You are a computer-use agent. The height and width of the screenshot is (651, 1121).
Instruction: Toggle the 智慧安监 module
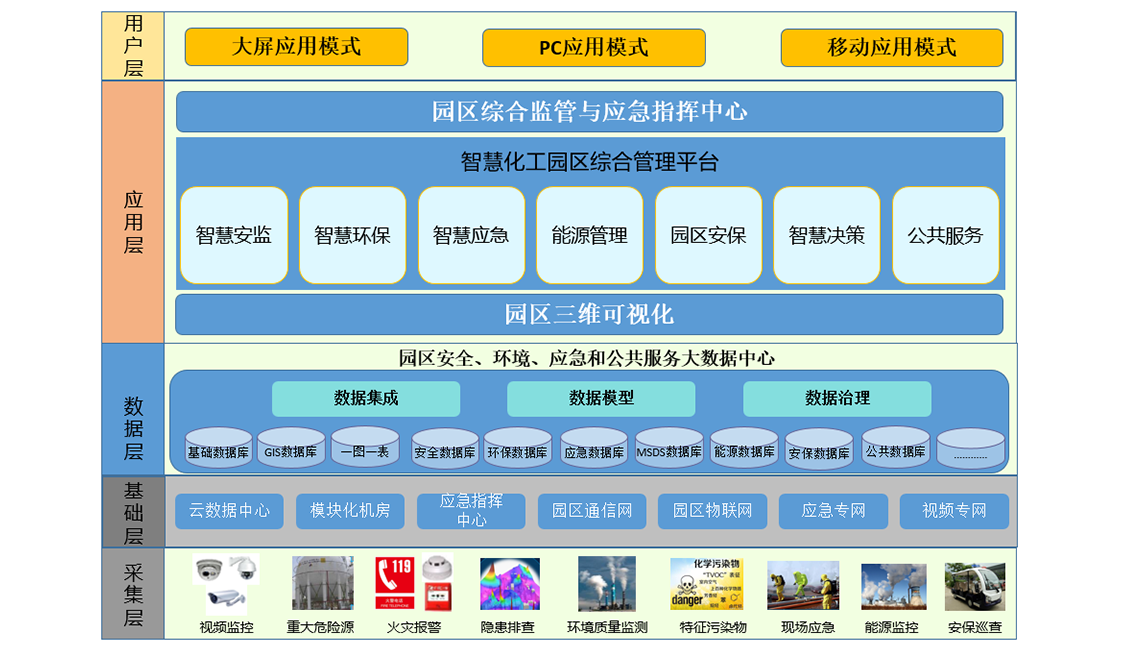coord(233,234)
